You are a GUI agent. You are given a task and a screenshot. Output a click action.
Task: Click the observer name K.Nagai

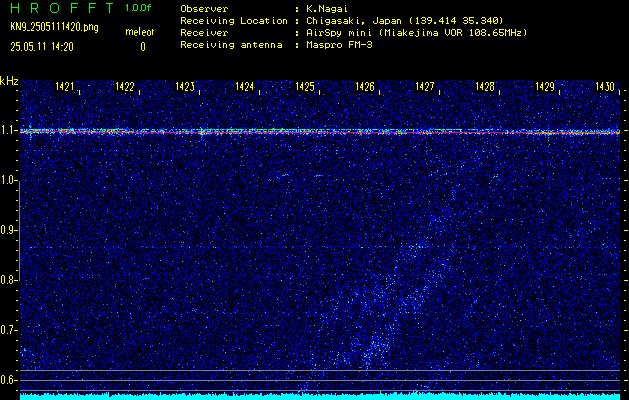click(x=327, y=9)
